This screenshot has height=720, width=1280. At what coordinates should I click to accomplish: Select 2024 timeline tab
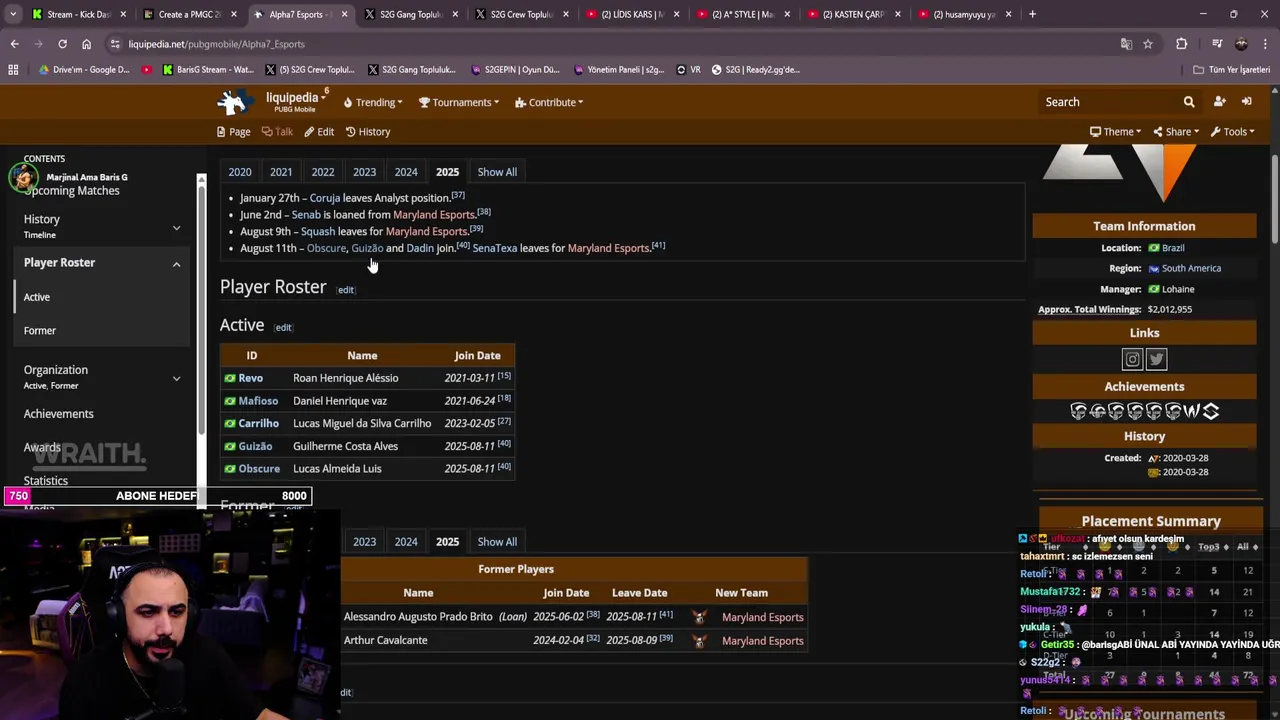pos(406,172)
